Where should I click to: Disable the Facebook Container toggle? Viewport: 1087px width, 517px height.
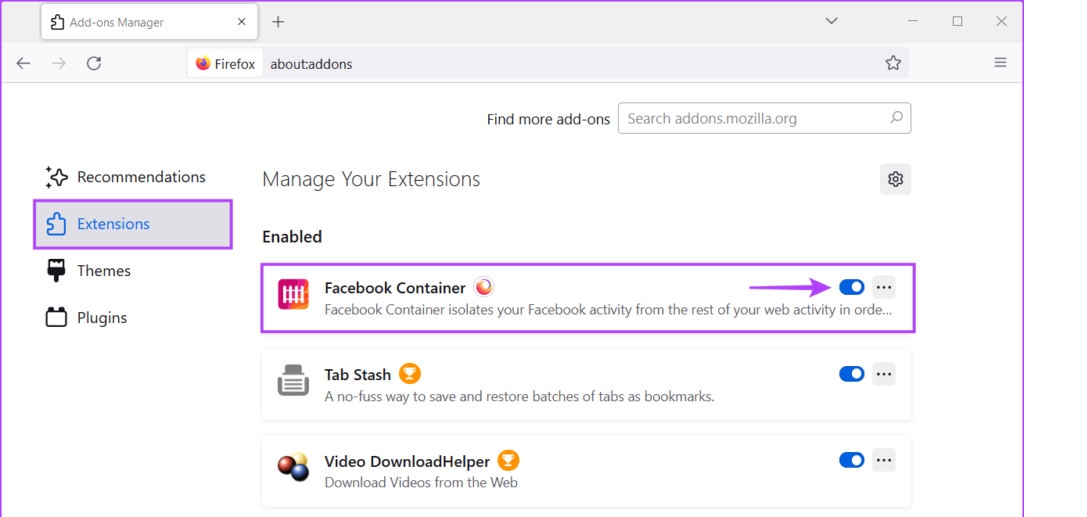[x=852, y=287]
